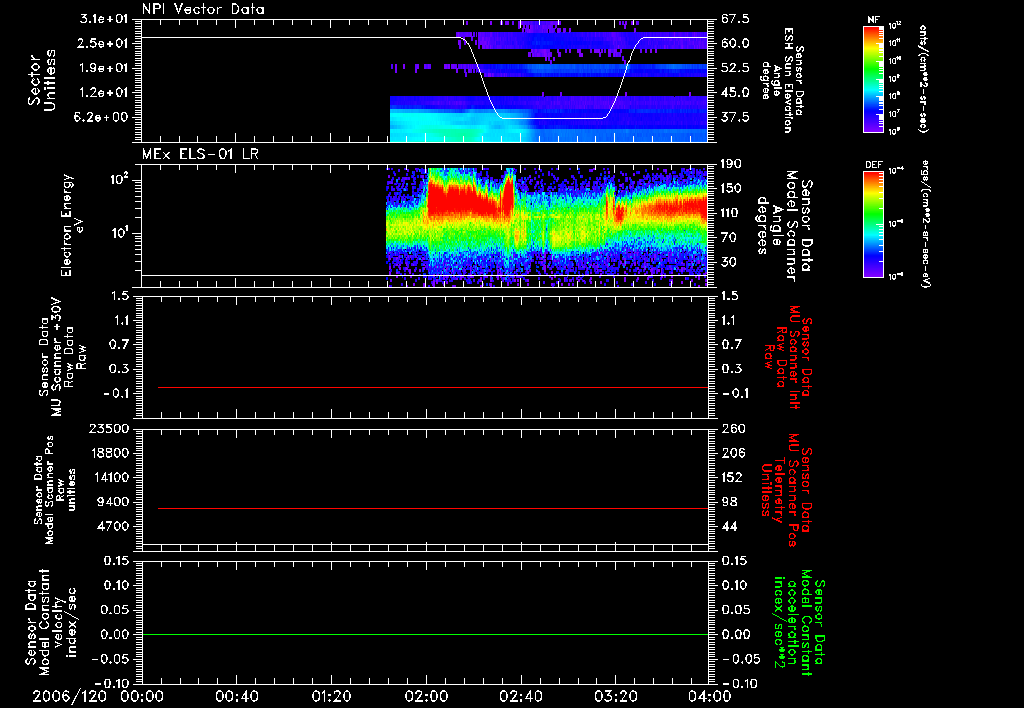
Task: Click the "18800" scanner position tick label
Action: (x=110, y=453)
